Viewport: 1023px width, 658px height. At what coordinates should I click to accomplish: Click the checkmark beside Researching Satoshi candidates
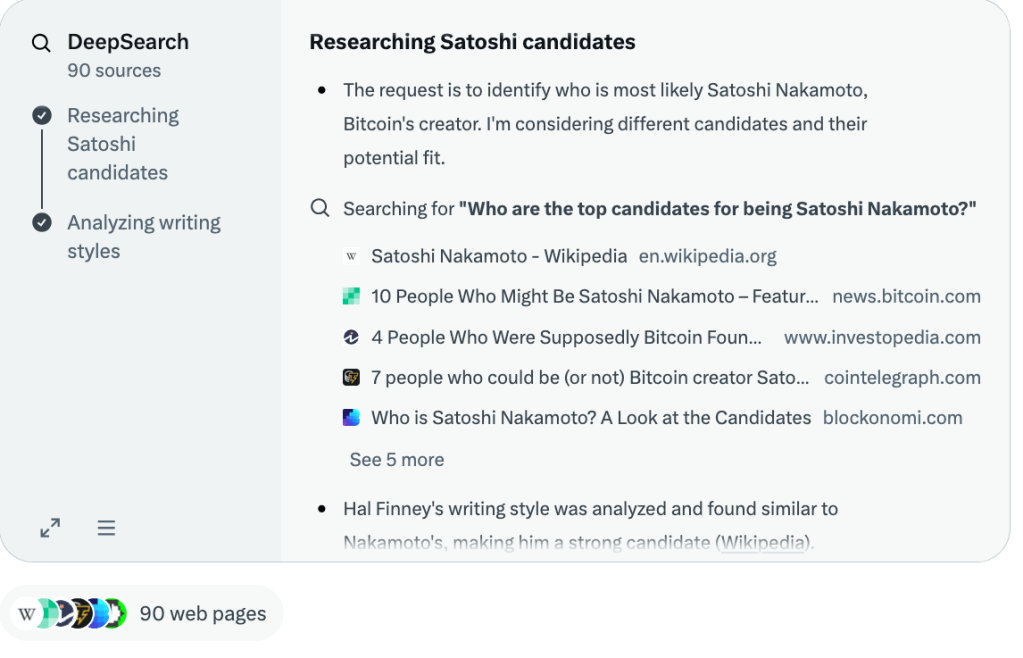[42, 116]
